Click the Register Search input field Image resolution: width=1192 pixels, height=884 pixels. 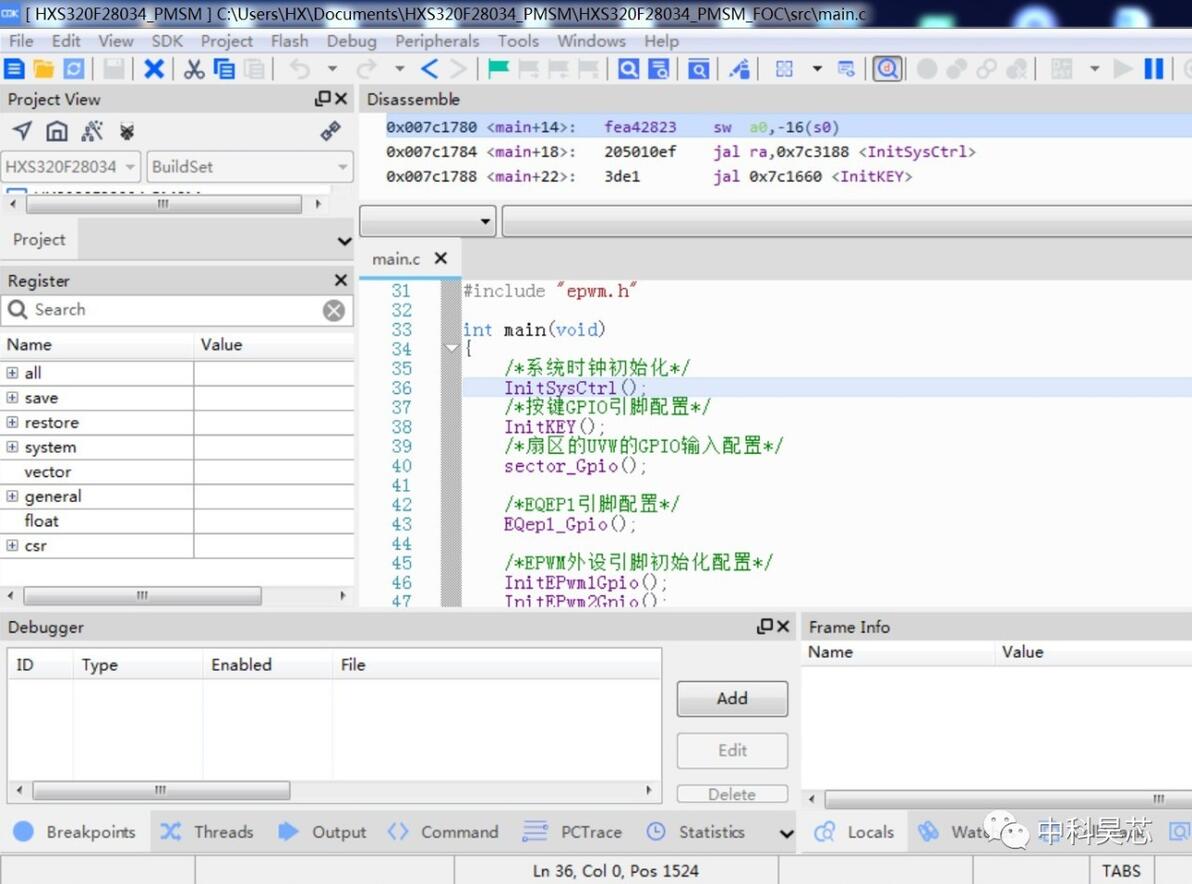click(175, 310)
